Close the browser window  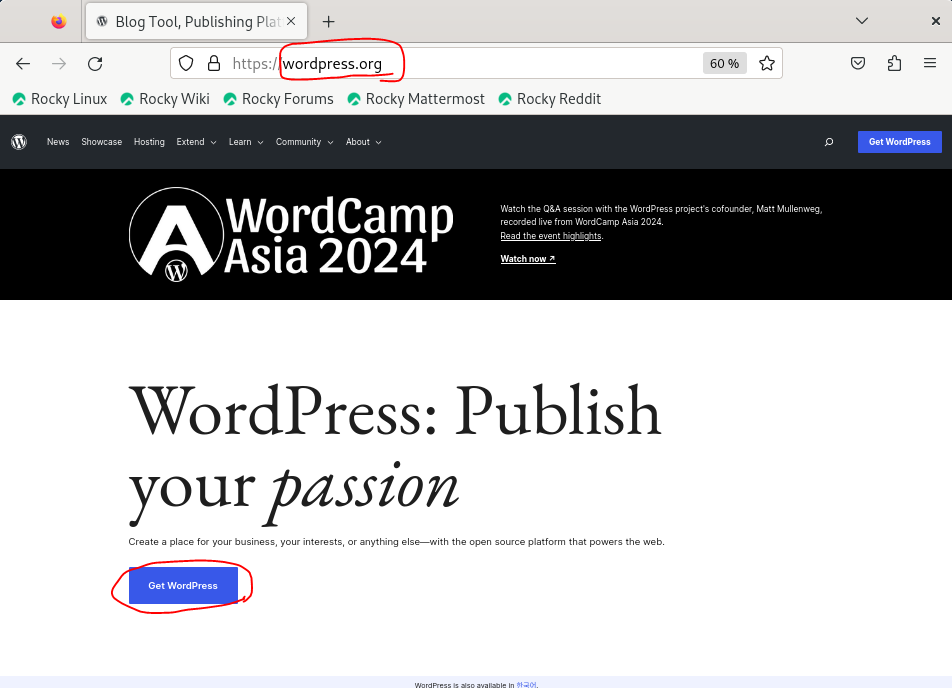936,21
